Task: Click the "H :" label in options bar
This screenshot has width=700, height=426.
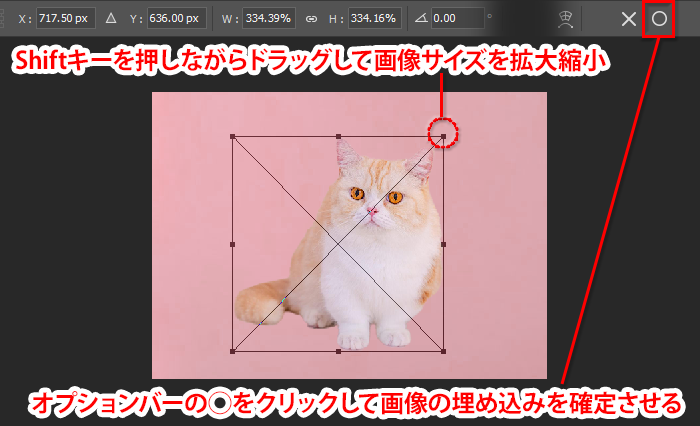Action: [336, 19]
